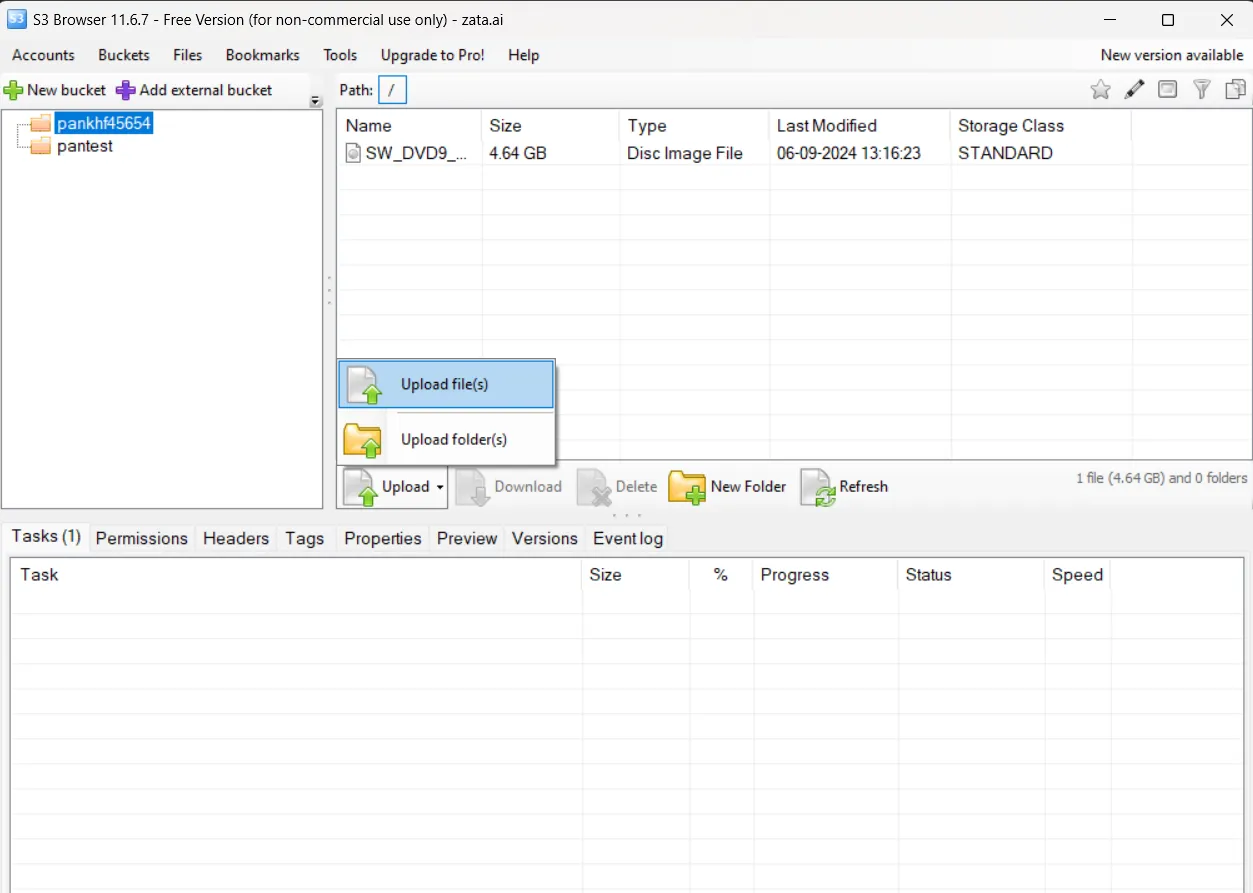The width and height of the screenshot is (1253, 893).
Task: Click the STANDARD storage class cell
Action: pos(1005,153)
